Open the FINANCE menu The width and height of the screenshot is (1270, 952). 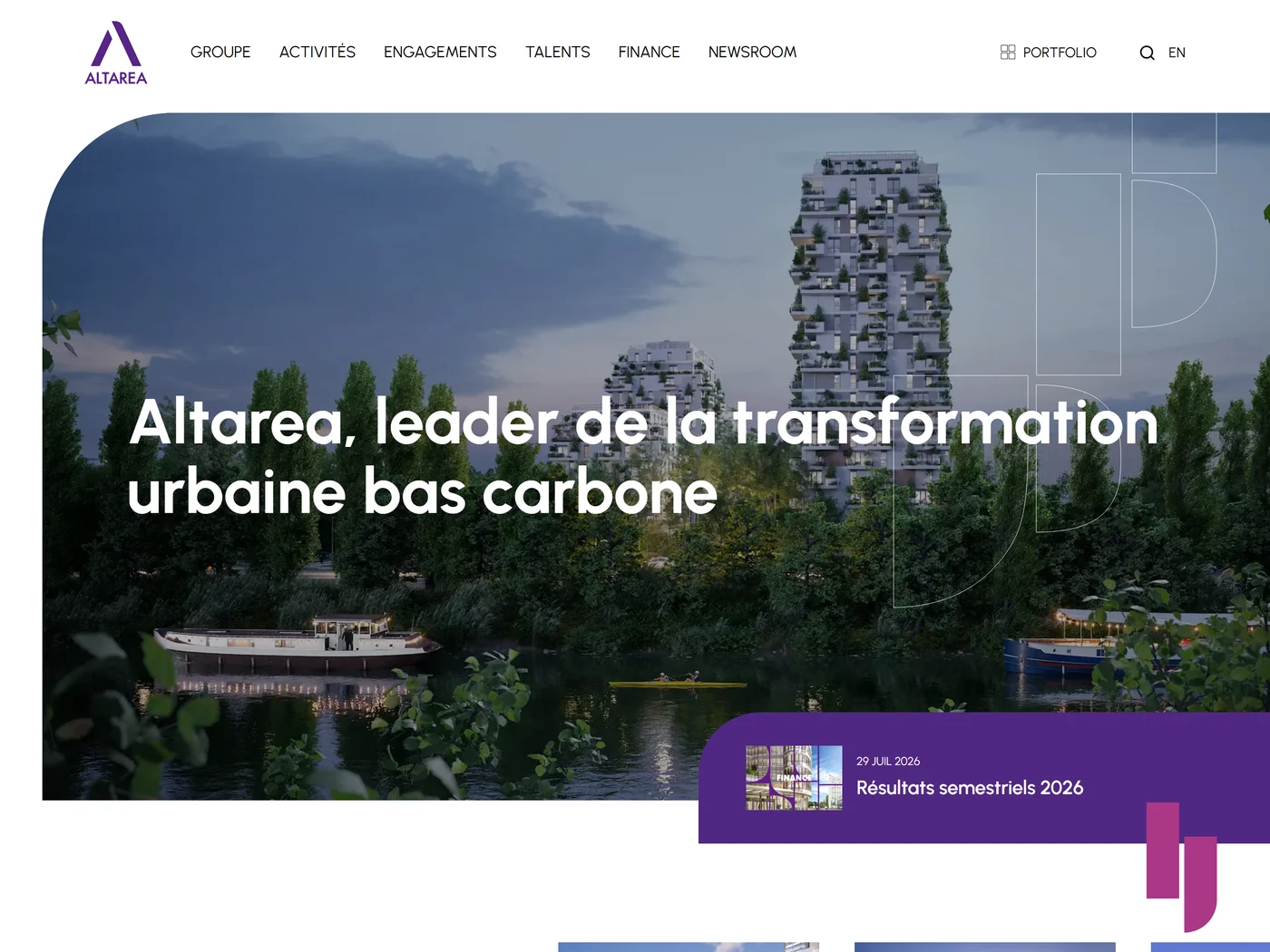(650, 53)
